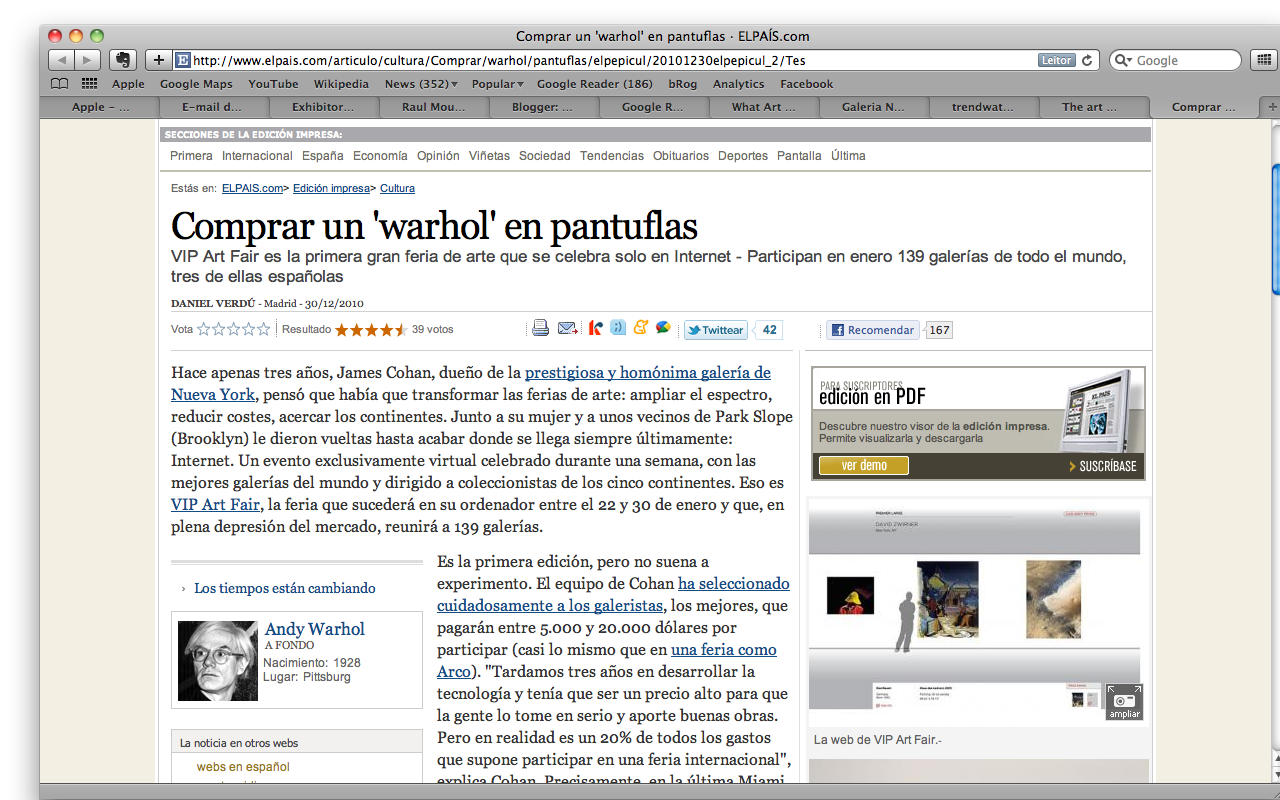This screenshot has width=1280, height=800.
Task: Click the Twittear button
Action: 715,330
